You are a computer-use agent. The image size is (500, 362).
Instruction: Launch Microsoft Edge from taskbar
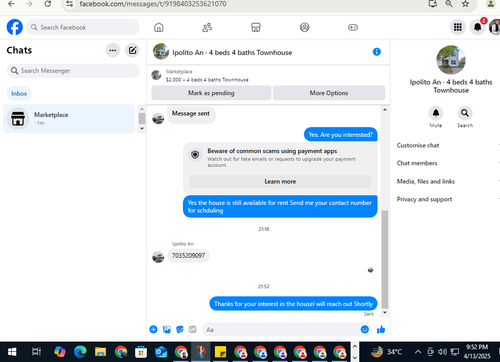pyautogui.click(x=80, y=352)
